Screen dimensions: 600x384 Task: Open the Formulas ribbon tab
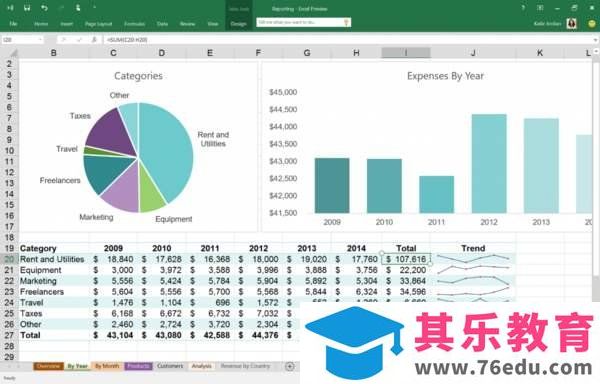[134, 24]
